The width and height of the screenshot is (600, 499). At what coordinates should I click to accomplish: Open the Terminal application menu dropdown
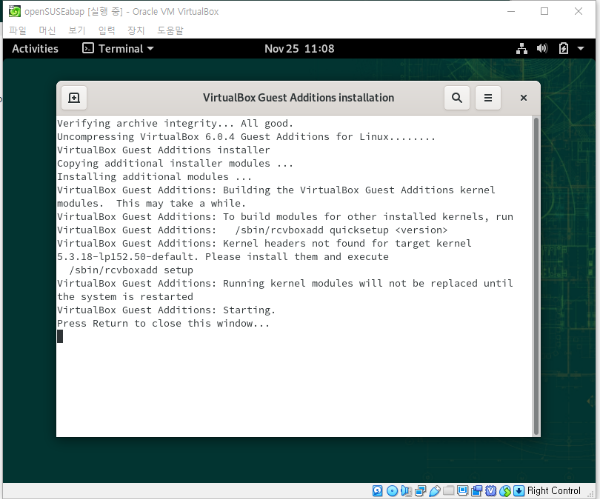[118, 49]
